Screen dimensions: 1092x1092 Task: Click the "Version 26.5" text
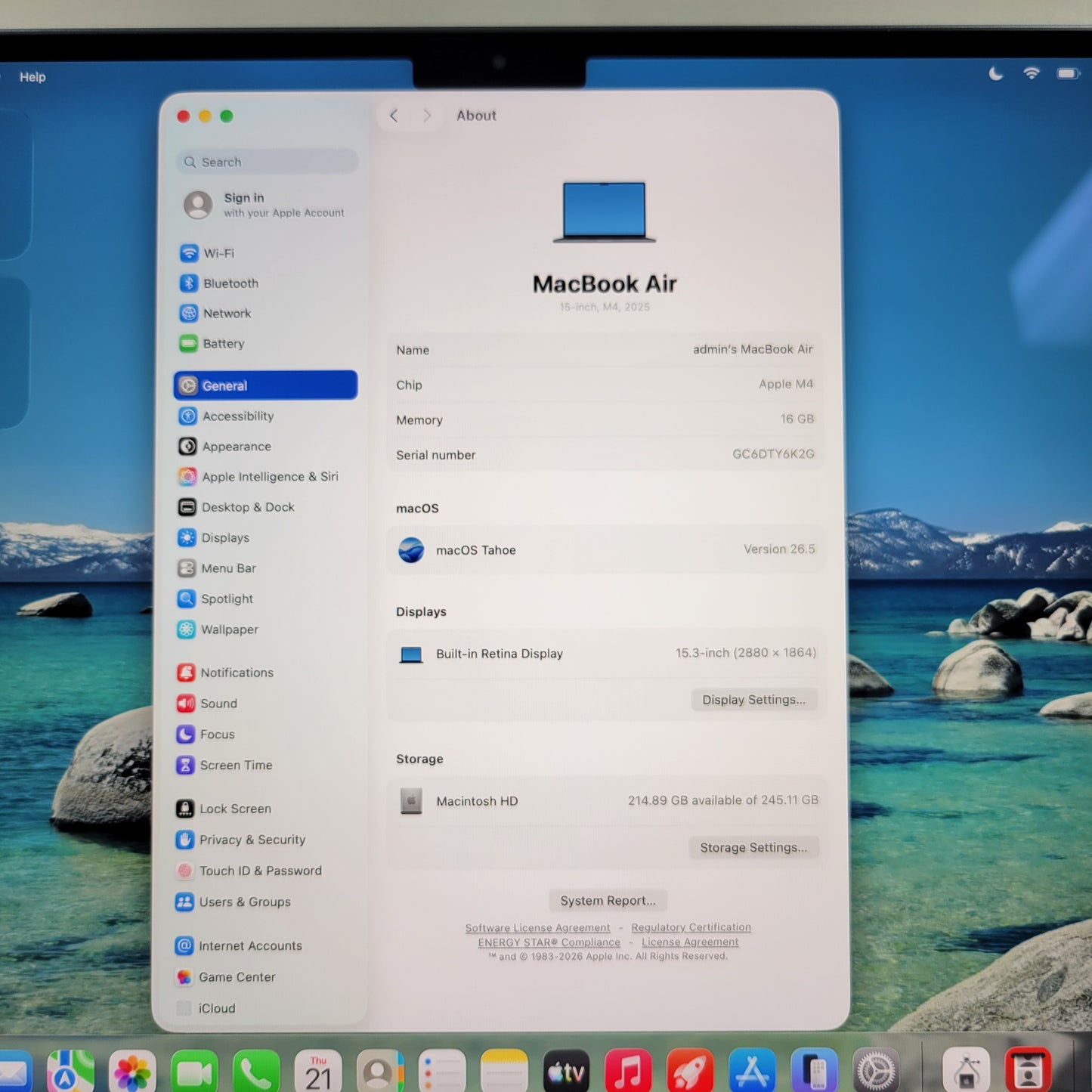[x=779, y=549]
